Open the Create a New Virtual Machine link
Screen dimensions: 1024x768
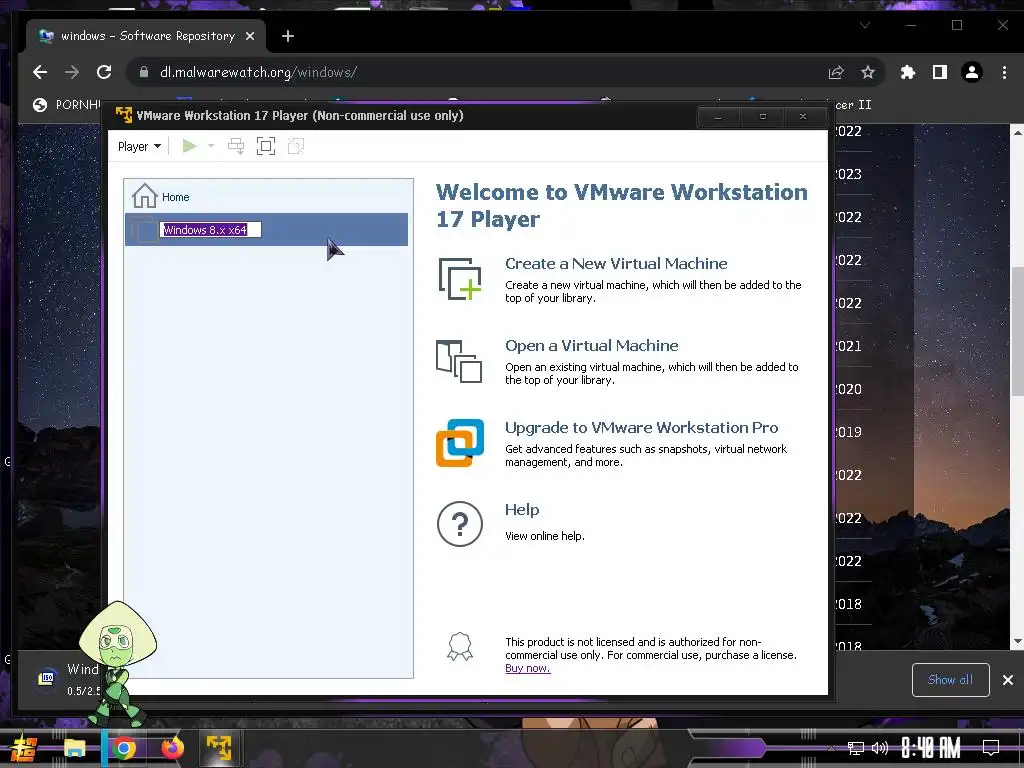616,263
